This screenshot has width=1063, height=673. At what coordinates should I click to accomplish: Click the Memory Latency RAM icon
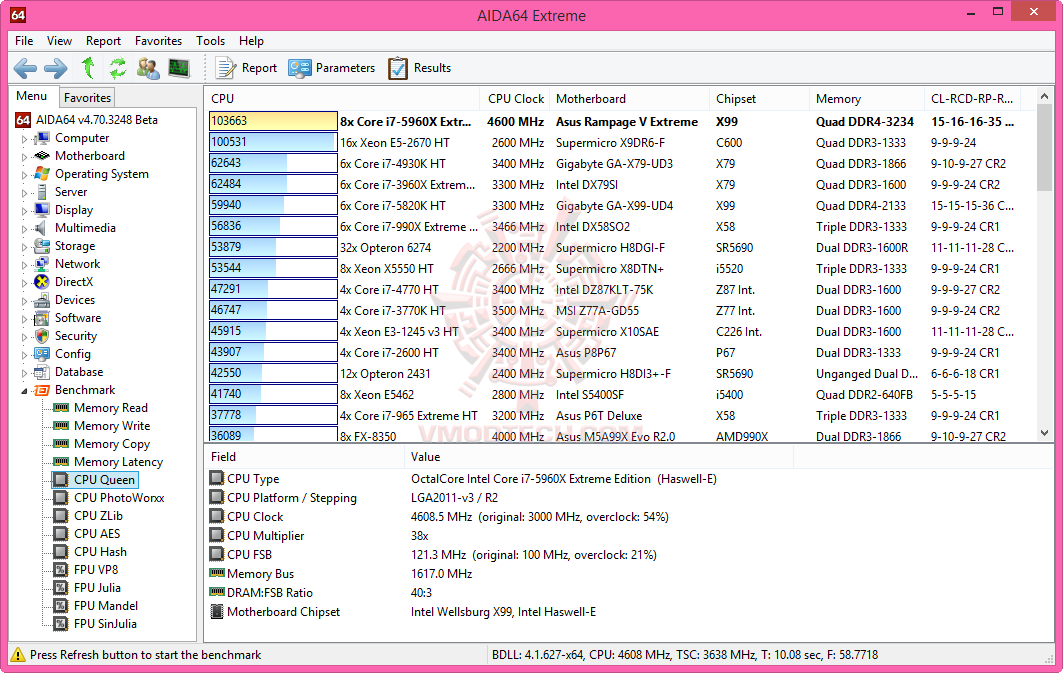pyautogui.click(x=61, y=462)
